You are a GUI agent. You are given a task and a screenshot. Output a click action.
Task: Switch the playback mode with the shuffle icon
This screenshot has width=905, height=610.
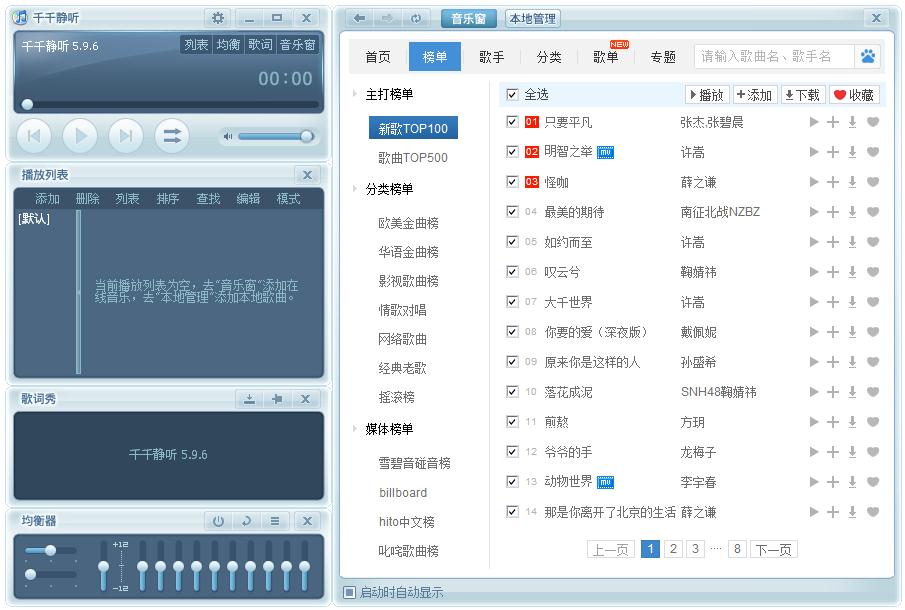tap(171, 136)
